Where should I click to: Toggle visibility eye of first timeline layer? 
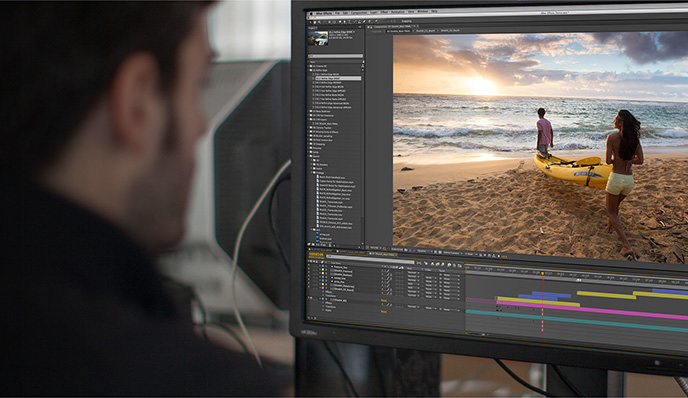click(308, 266)
